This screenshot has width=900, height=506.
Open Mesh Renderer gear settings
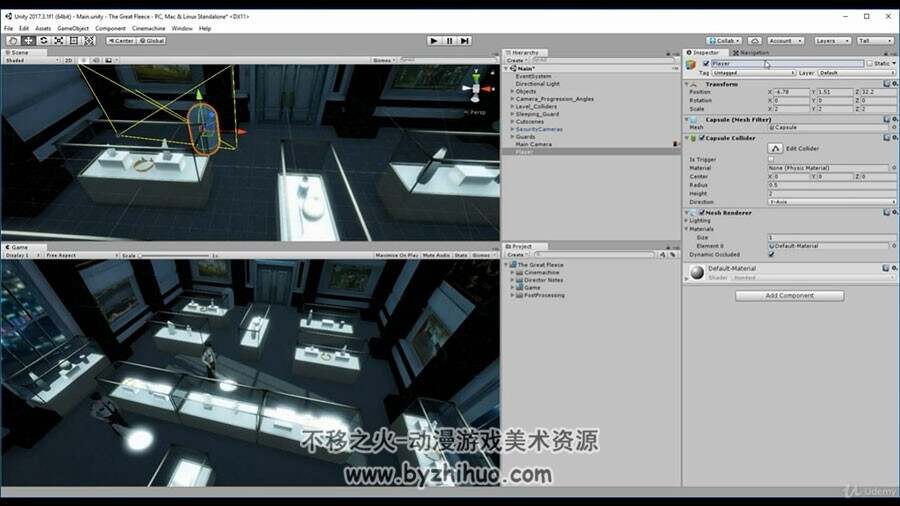894,212
